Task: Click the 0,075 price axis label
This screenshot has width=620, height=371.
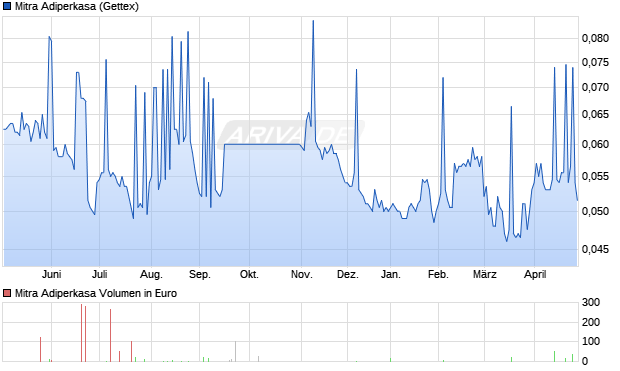Action: coord(595,62)
